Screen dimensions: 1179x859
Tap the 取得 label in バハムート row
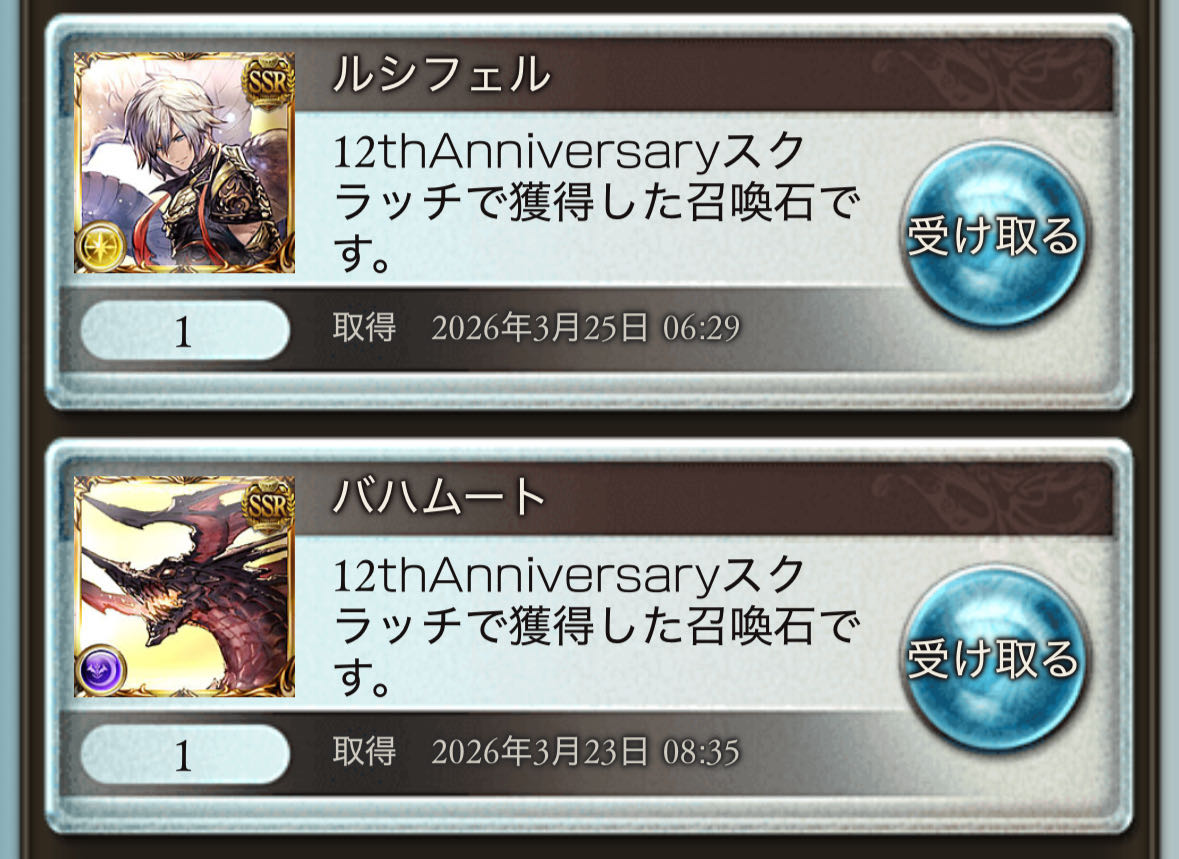click(364, 751)
